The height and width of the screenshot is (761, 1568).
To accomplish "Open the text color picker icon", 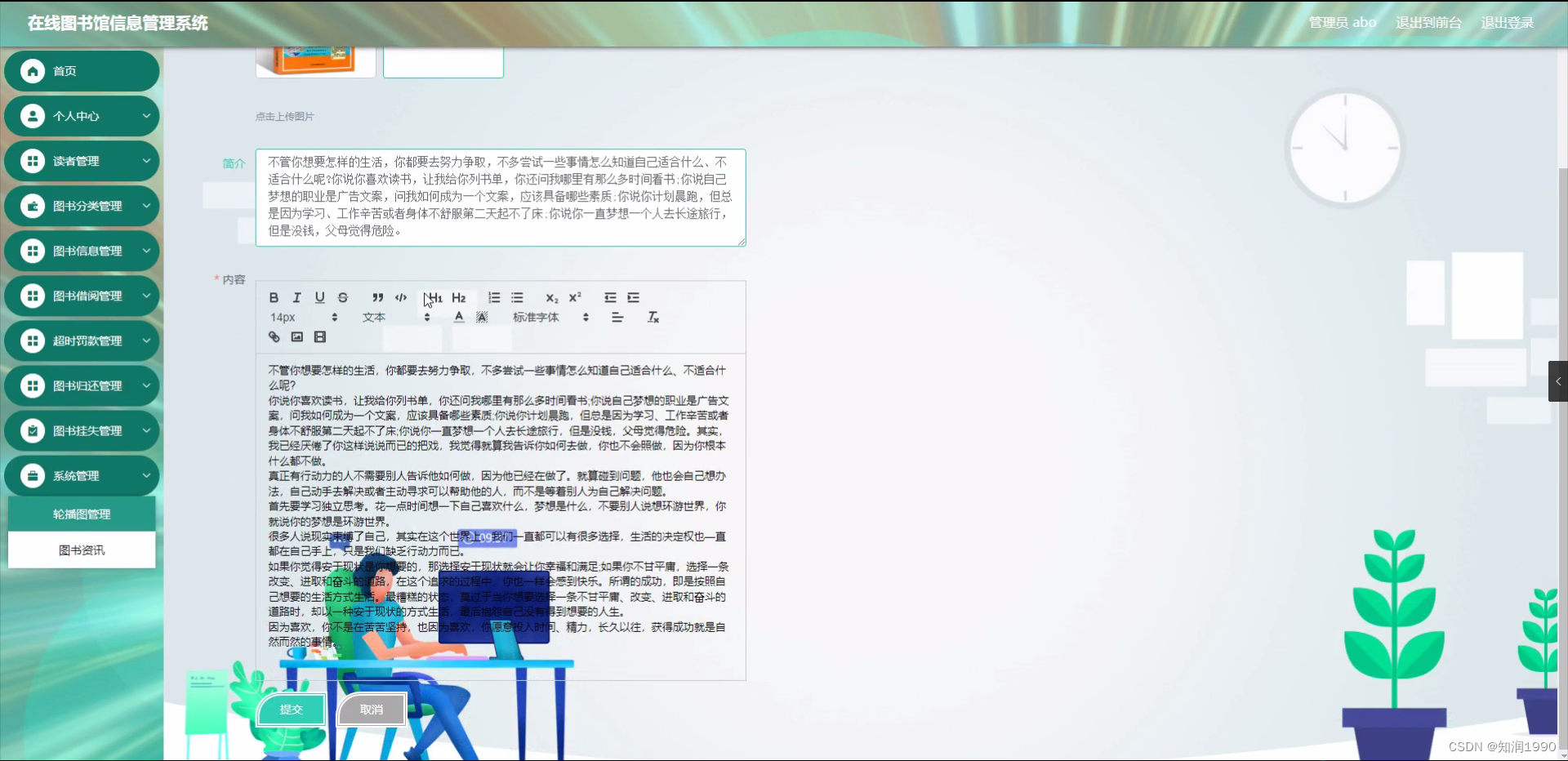I will [459, 318].
